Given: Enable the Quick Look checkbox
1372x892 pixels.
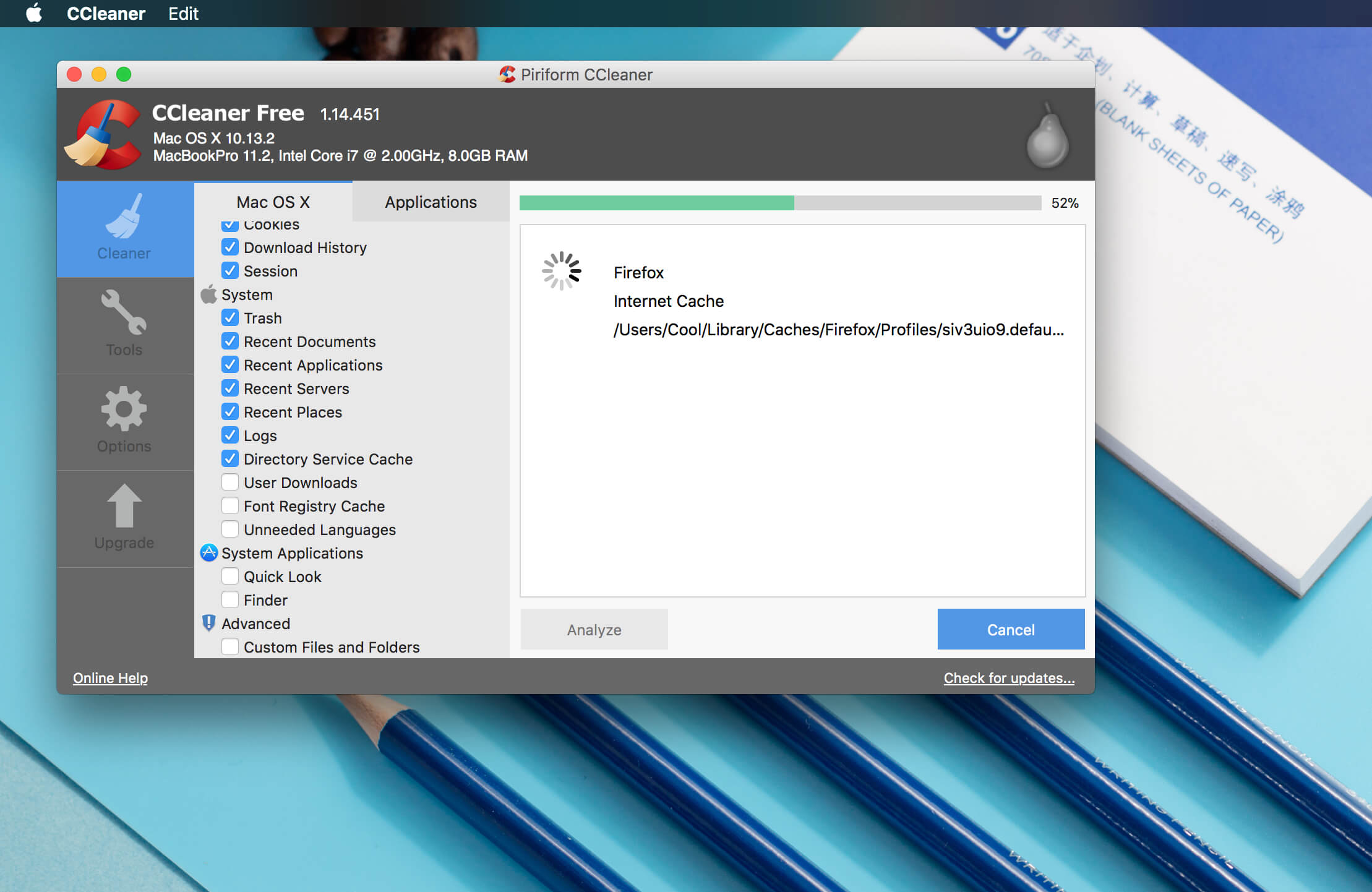Looking at the screenshot, I should point(230,577).
